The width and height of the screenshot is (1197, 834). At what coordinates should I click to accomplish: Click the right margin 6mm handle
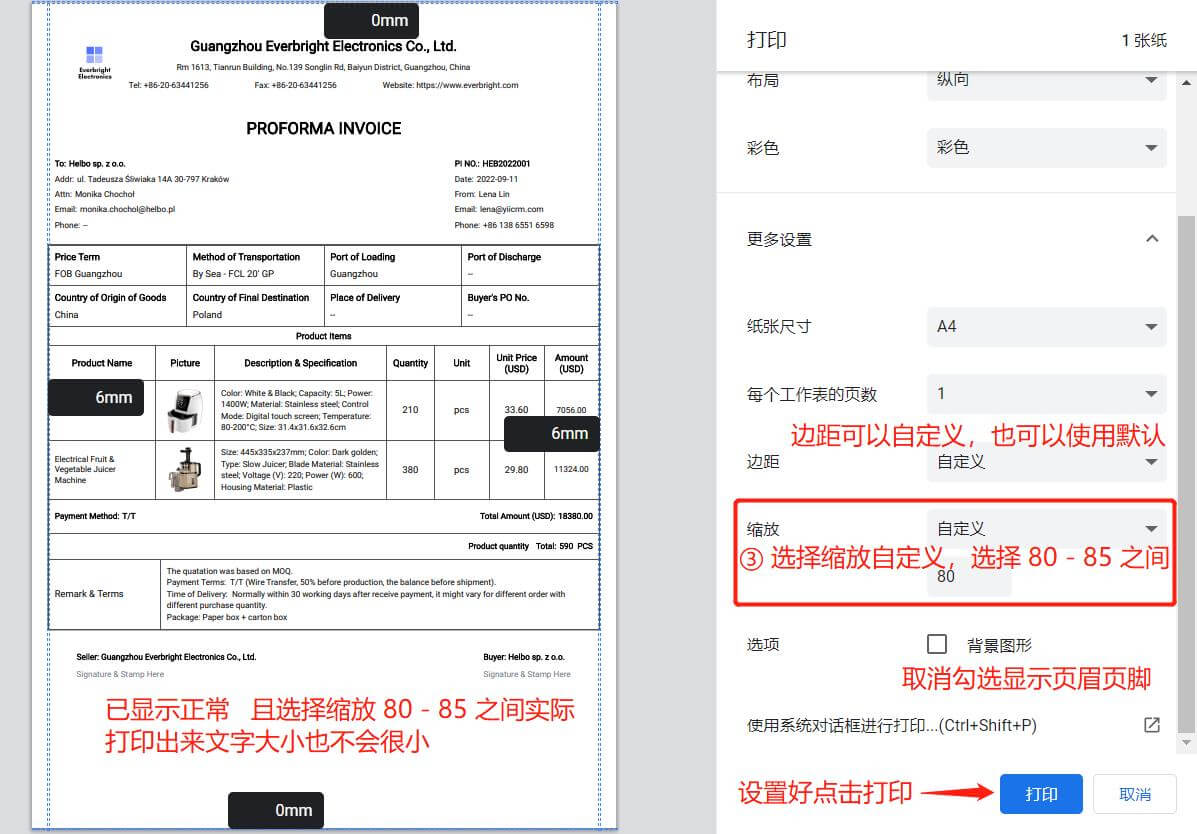click(x=552, y=433)
